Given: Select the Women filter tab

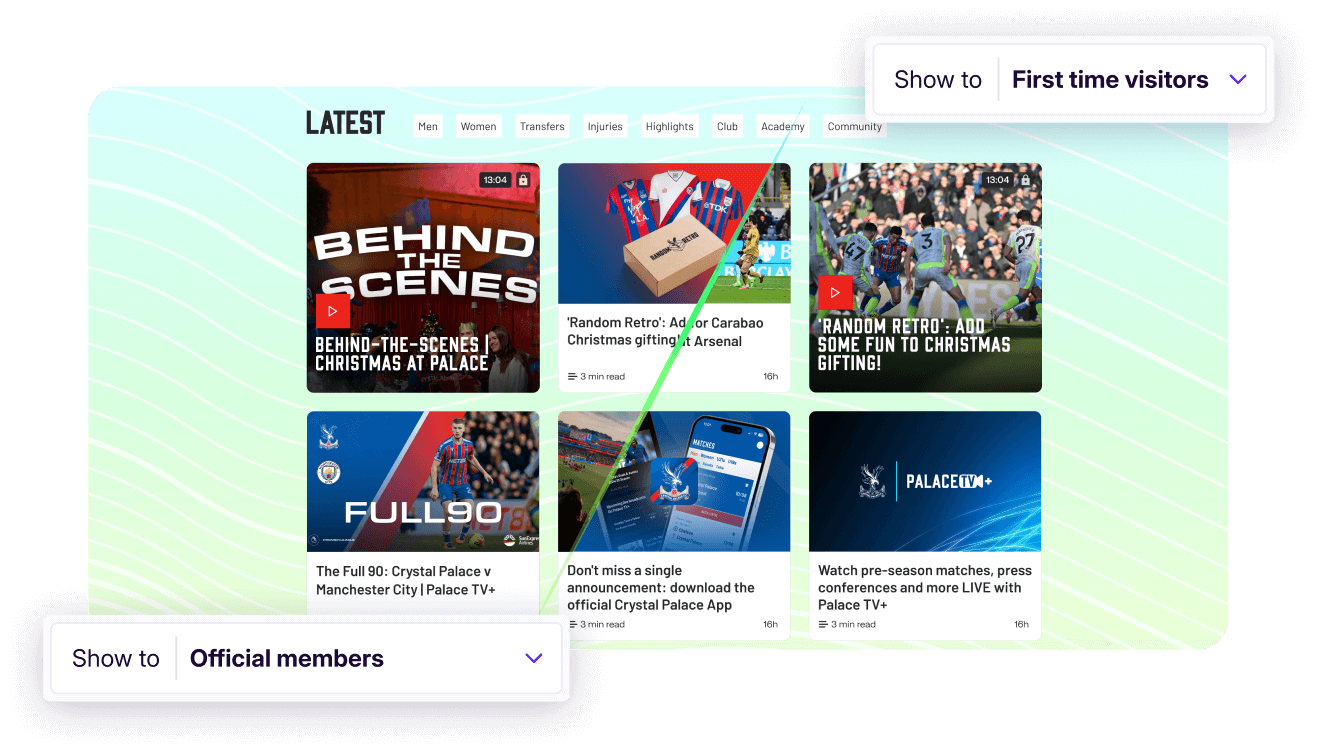Looking at the screenshot, I should click(478, 127).
